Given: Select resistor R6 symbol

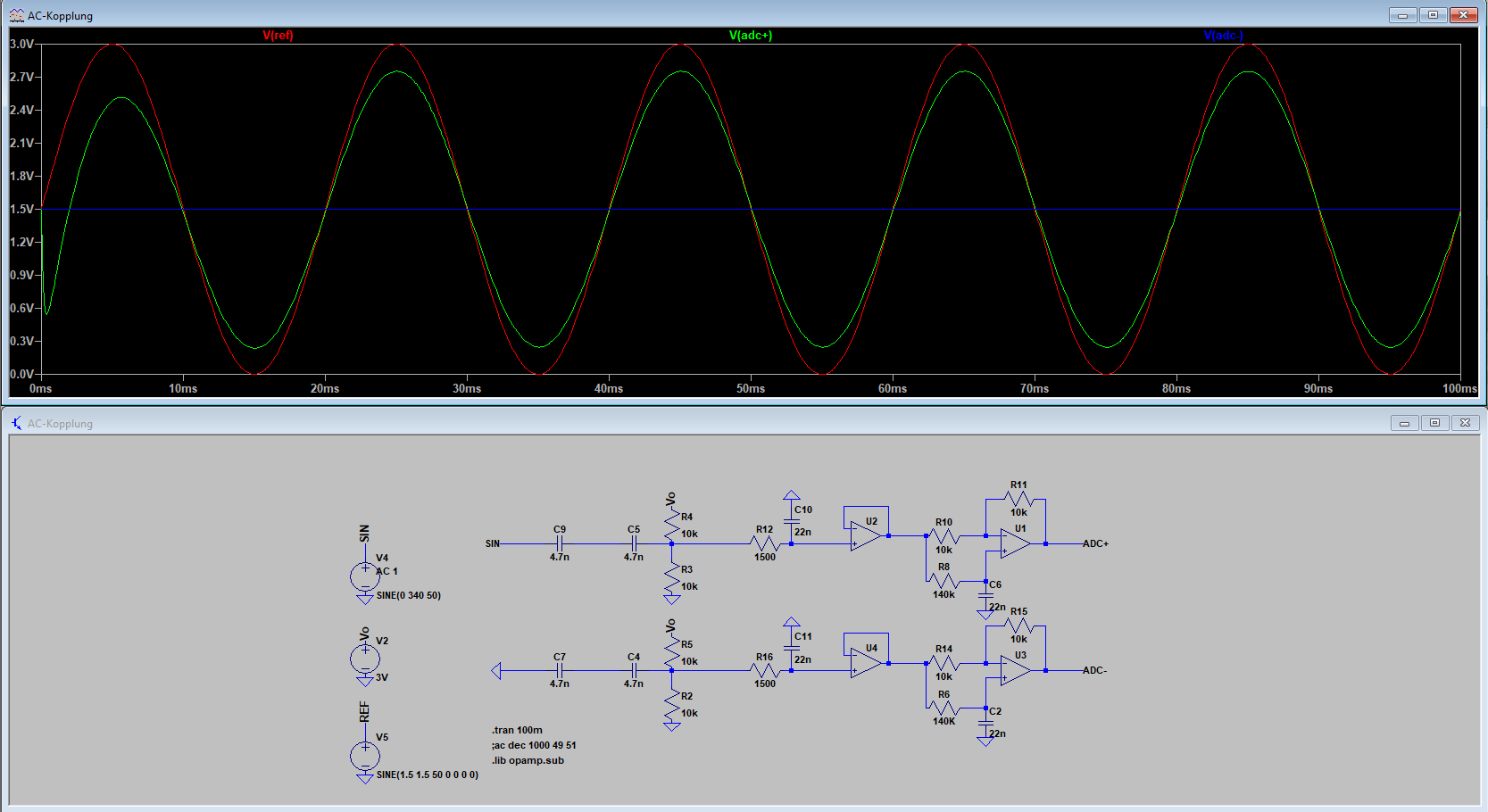Looking at the screenshot, I should click(944, 708).
